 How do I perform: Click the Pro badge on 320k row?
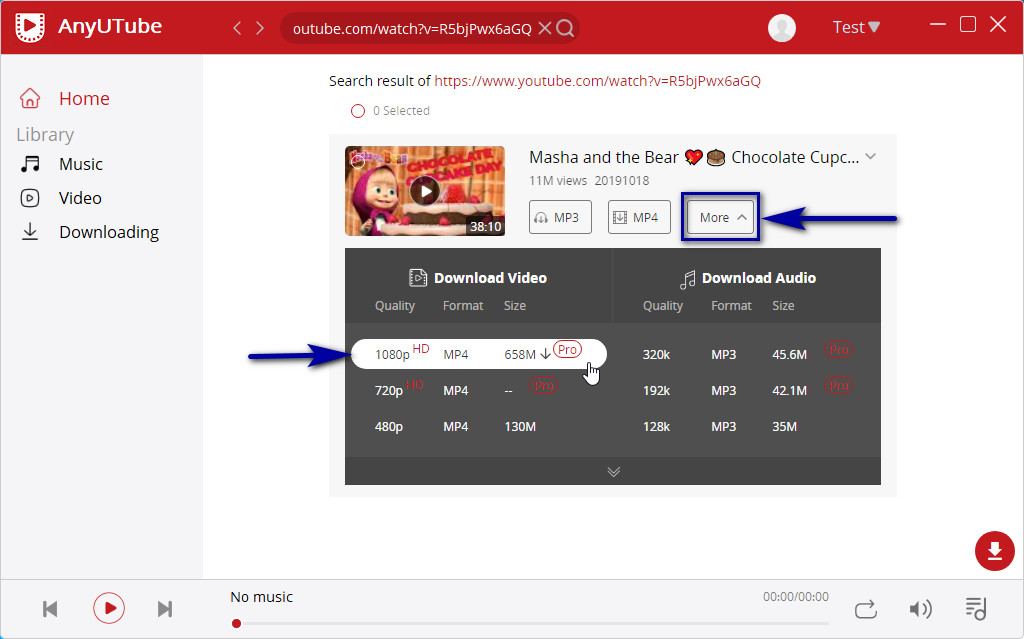(839, 350)
